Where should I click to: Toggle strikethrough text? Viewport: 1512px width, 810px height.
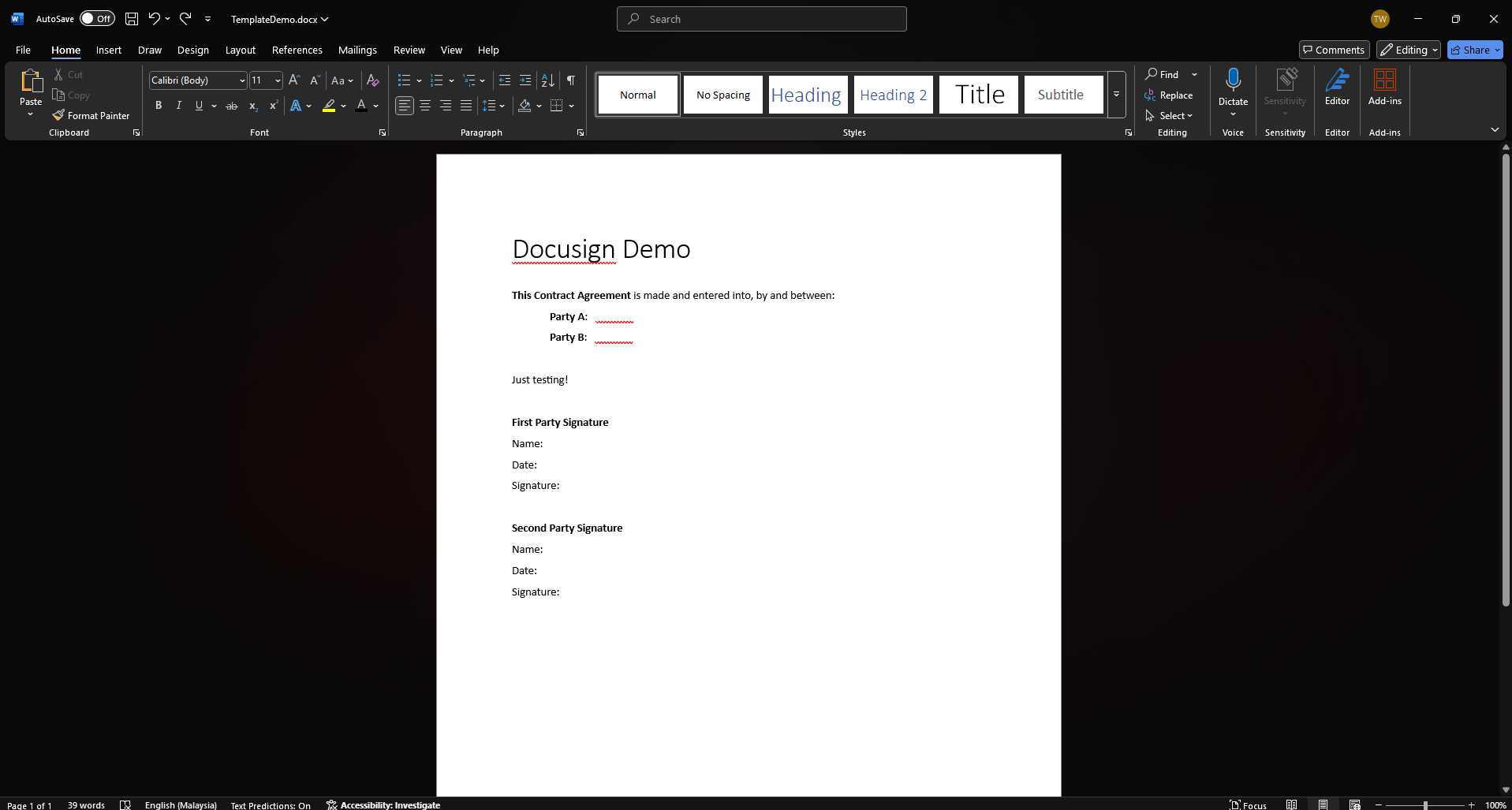[x=232, y=105]
